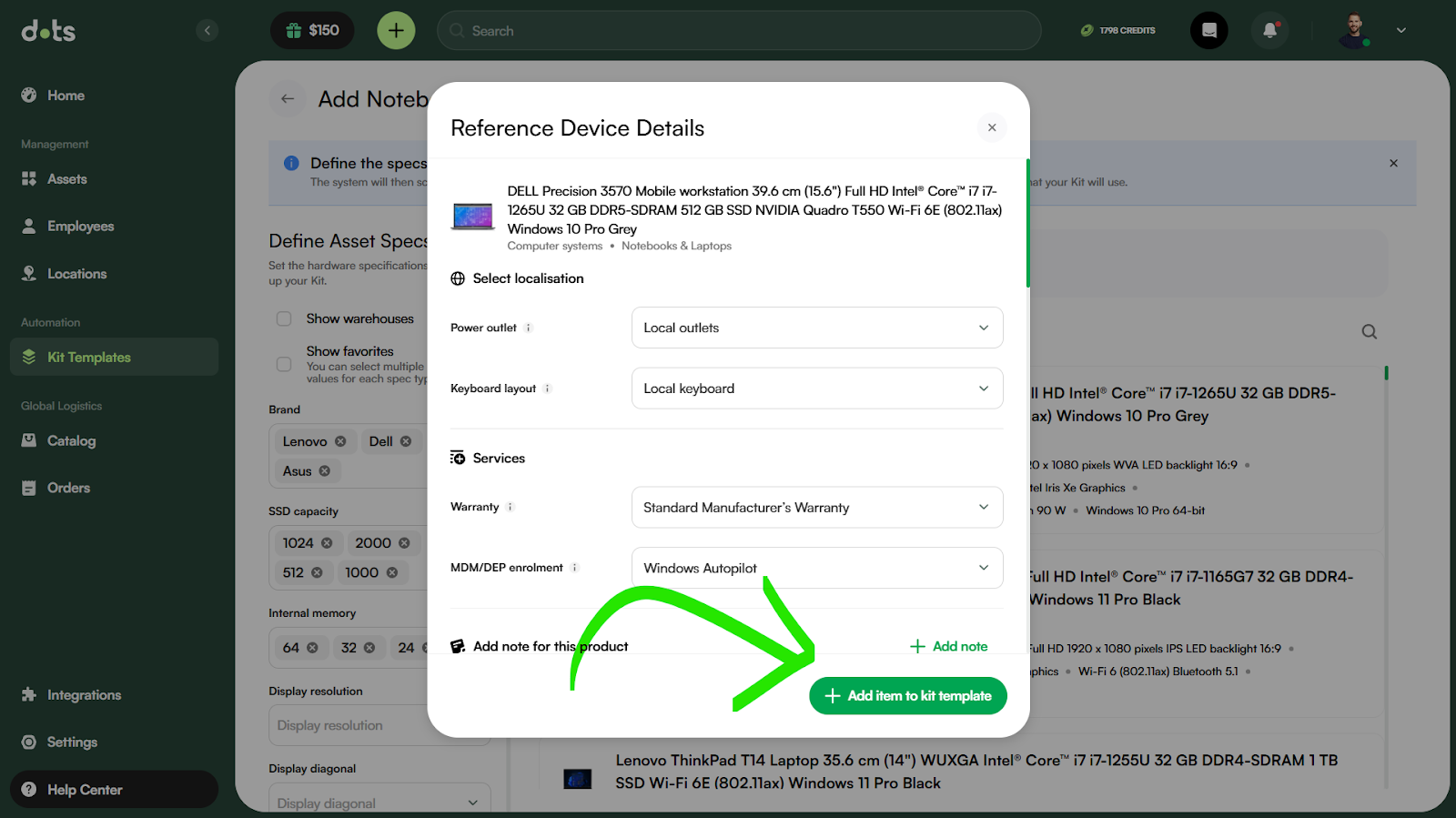Click the Add note link

coord(948,646)
